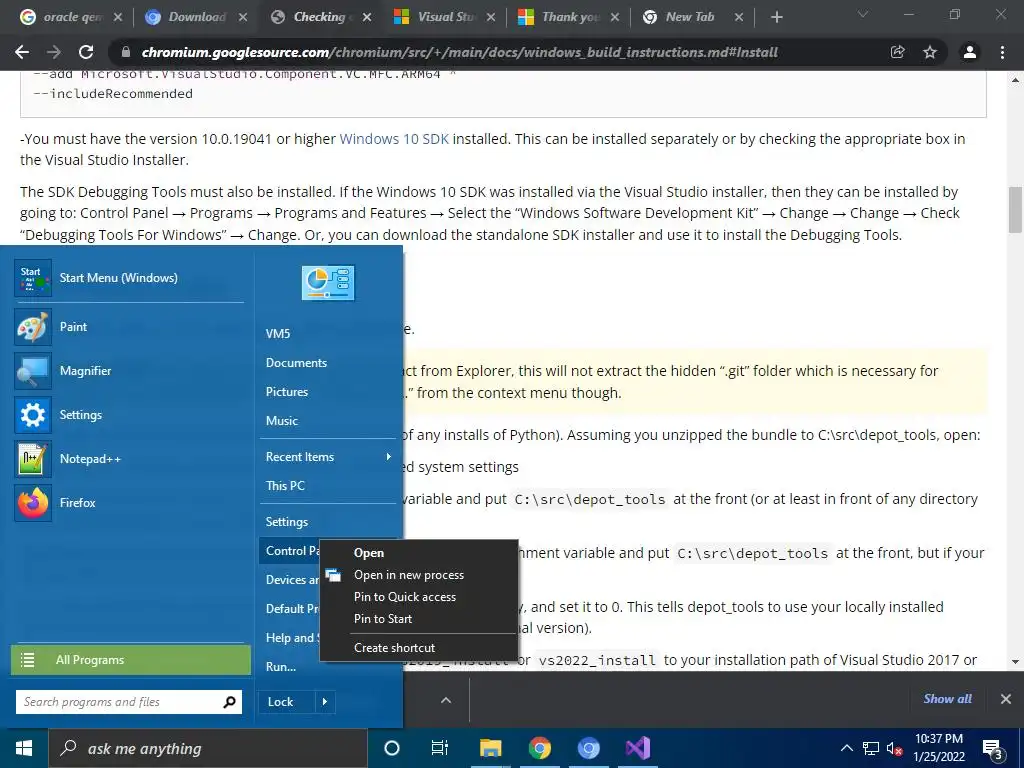Bookmark this page with the star
This screenshot has width=1024, height=768.
[930, 52]
